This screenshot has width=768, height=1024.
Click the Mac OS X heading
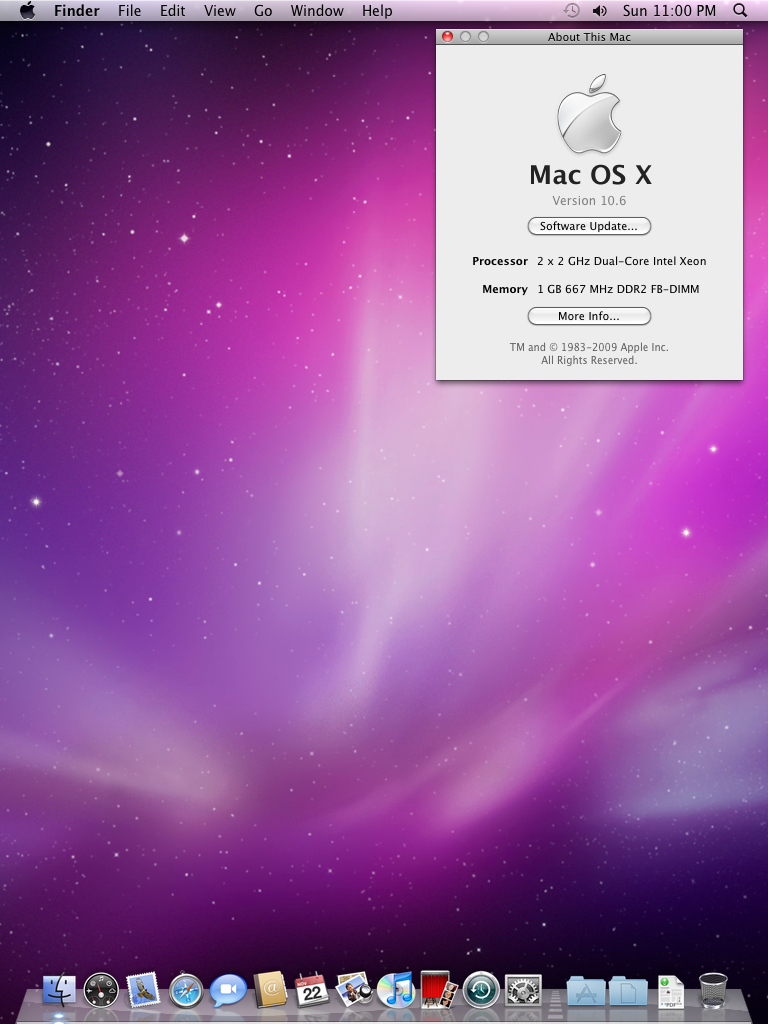[590, 174]
